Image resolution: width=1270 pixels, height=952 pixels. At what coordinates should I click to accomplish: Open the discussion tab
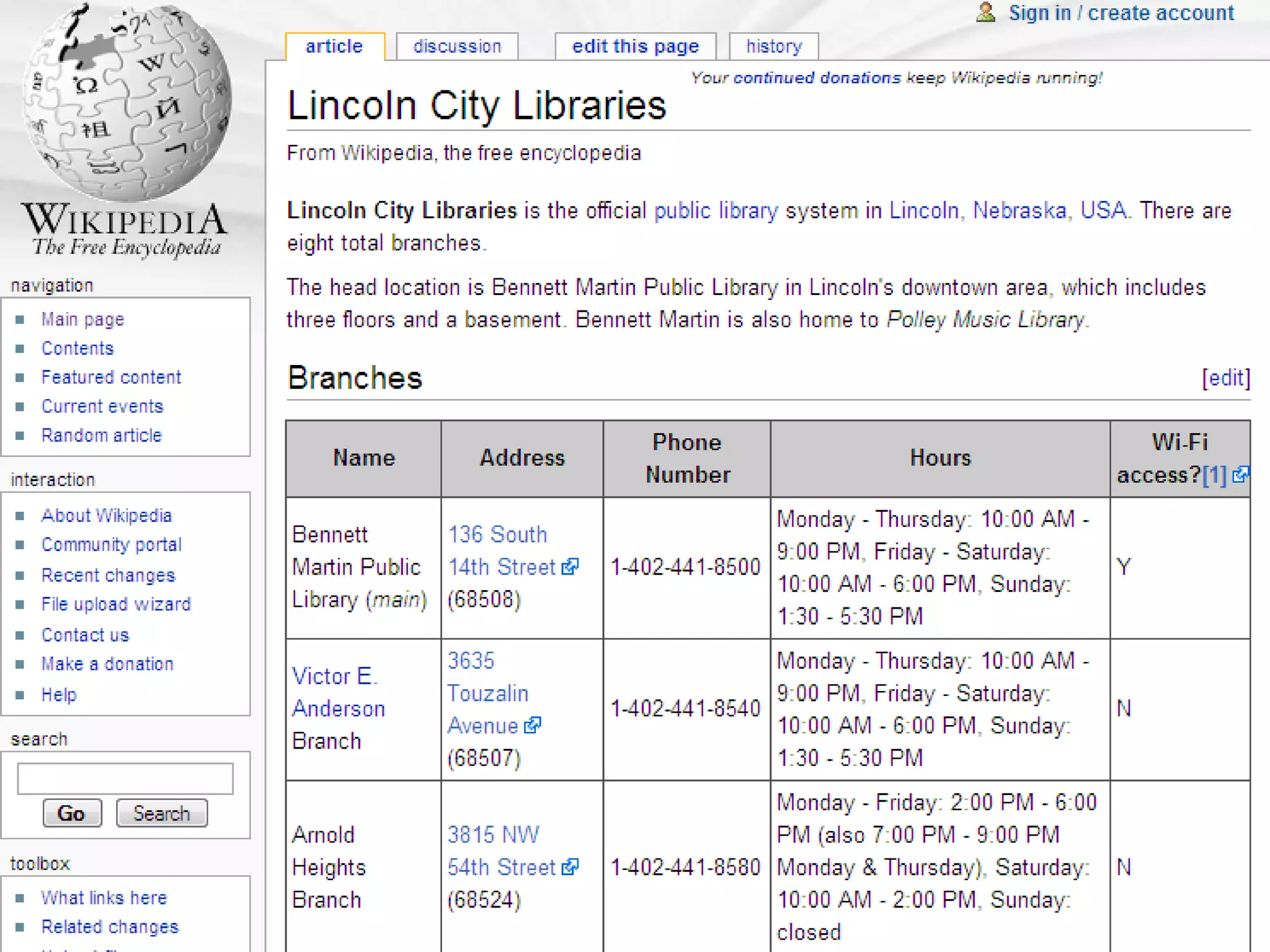pos(457,46)
